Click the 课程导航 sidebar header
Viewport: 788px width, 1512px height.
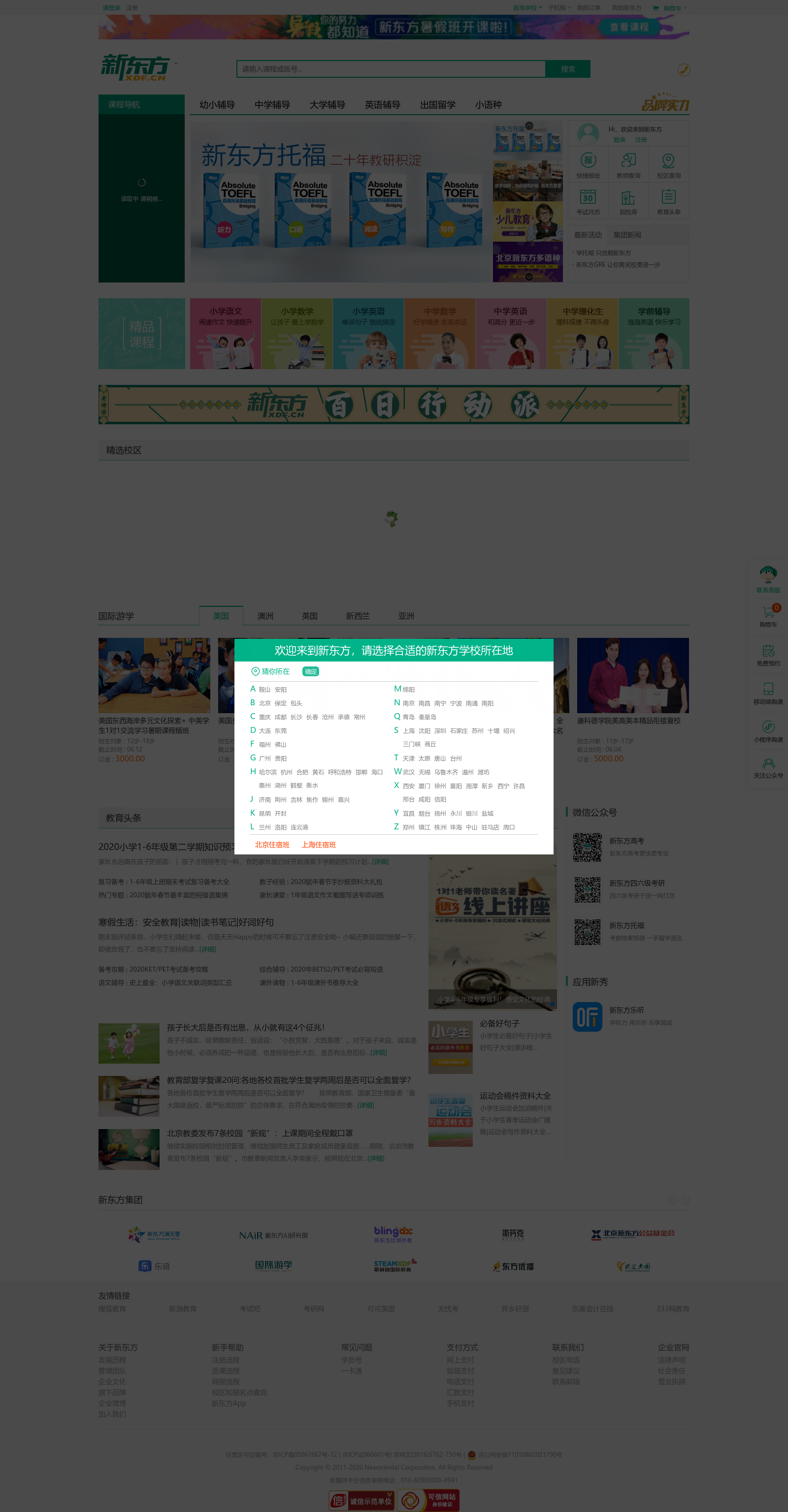[141, 104]
